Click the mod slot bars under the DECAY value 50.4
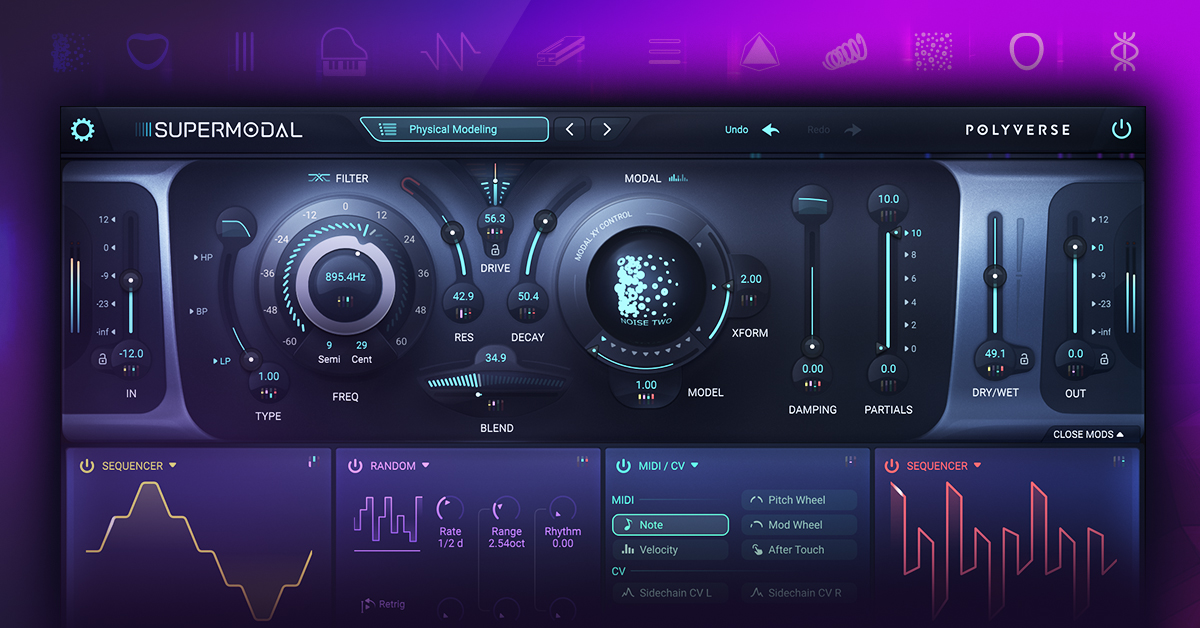The image size is (1200, 628). tap(528, 313)
